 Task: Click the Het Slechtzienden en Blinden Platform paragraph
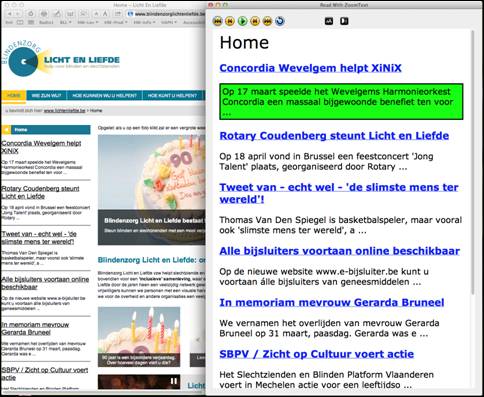click(x=326, y=380)
